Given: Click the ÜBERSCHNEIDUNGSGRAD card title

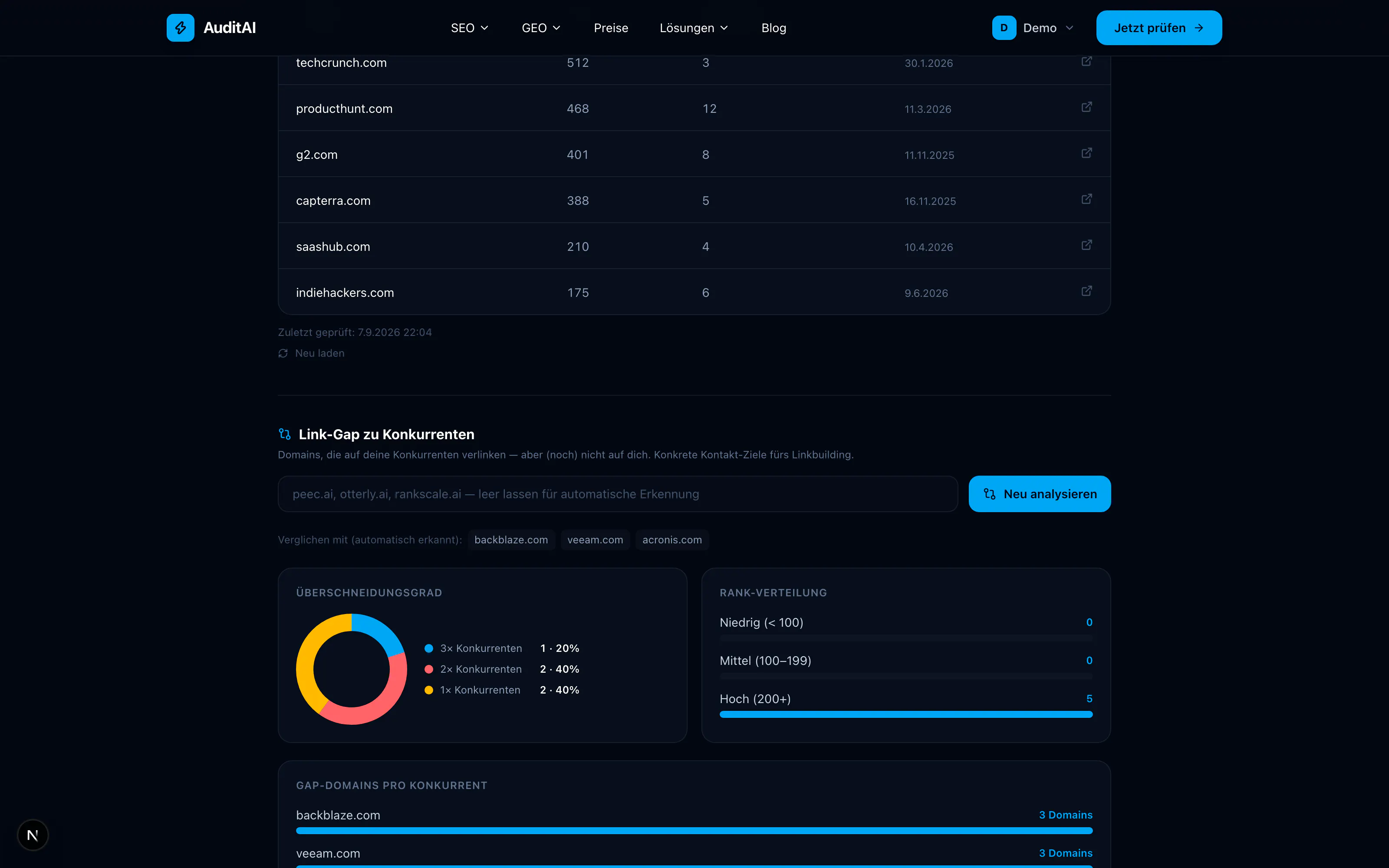Looking at the screenshot, I should click(369, 592).
